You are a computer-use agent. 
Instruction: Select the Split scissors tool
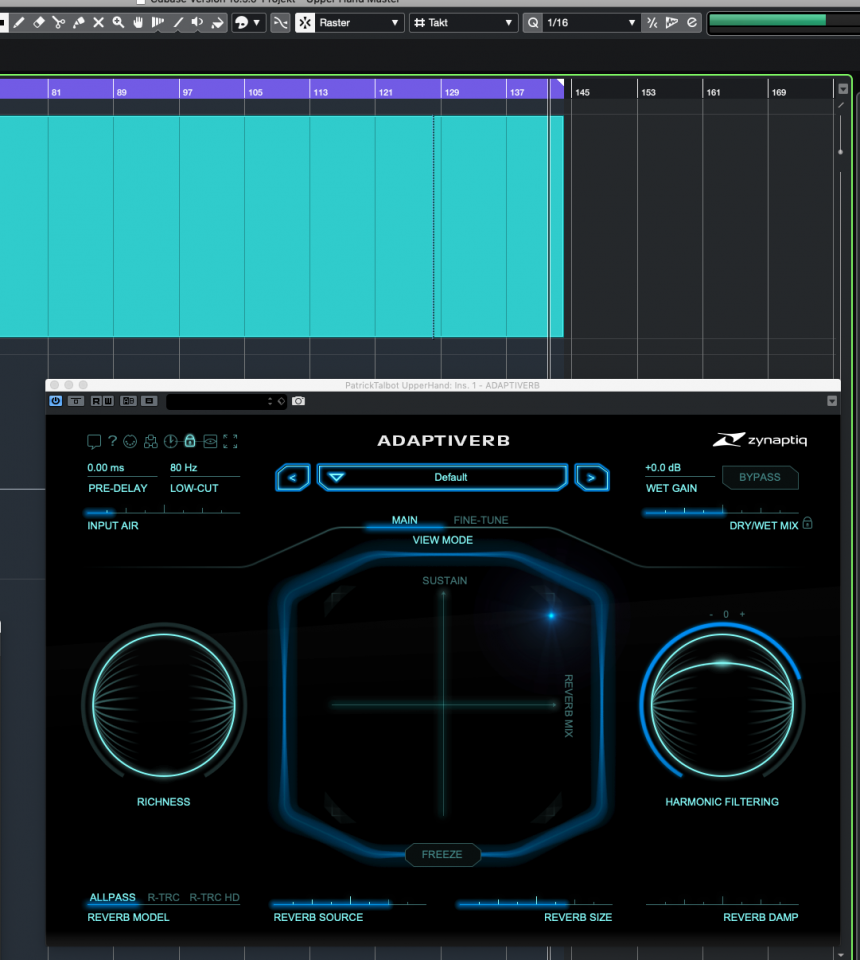coord(59,23)
